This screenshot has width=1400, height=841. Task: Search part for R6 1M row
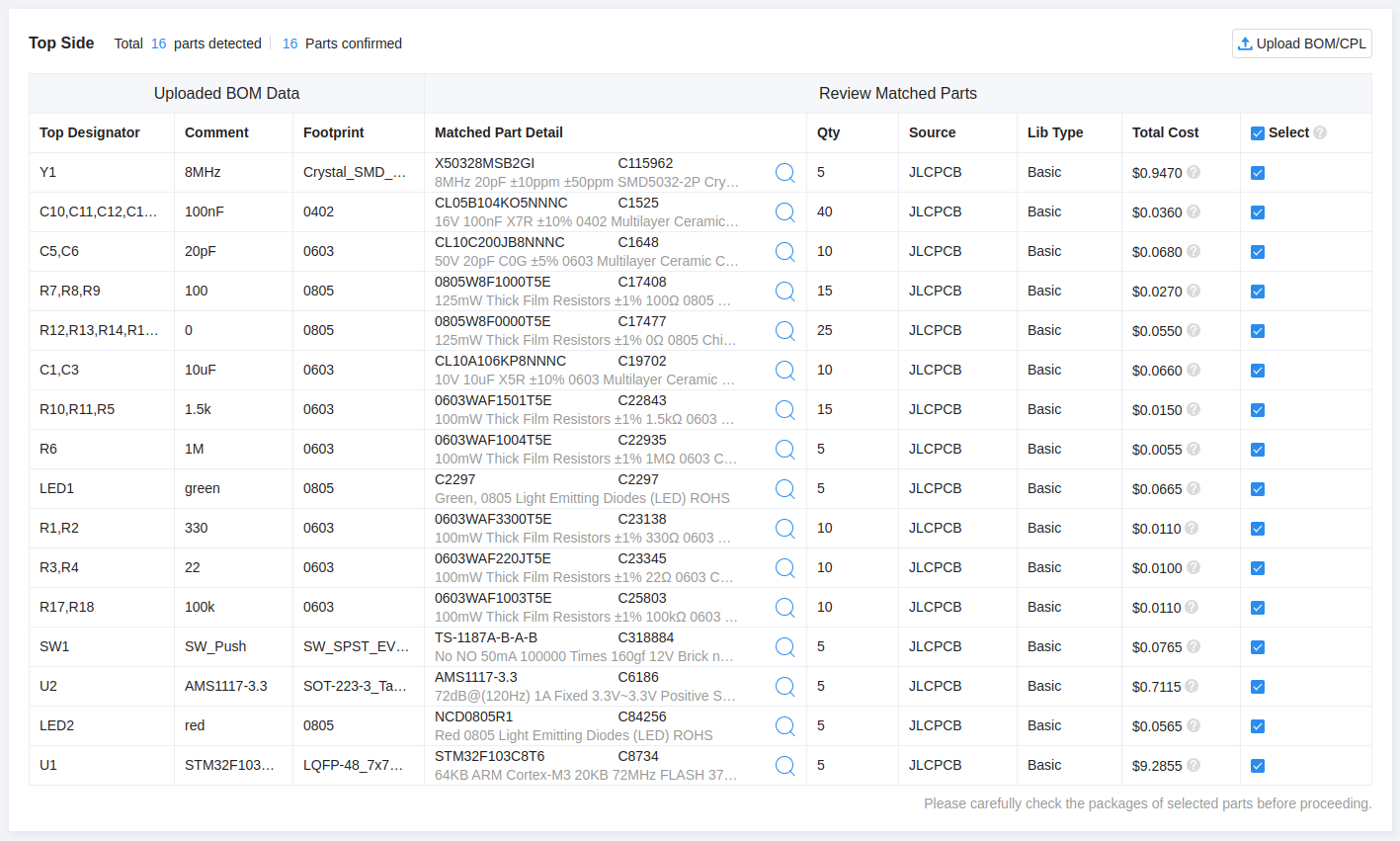(785, 450)
